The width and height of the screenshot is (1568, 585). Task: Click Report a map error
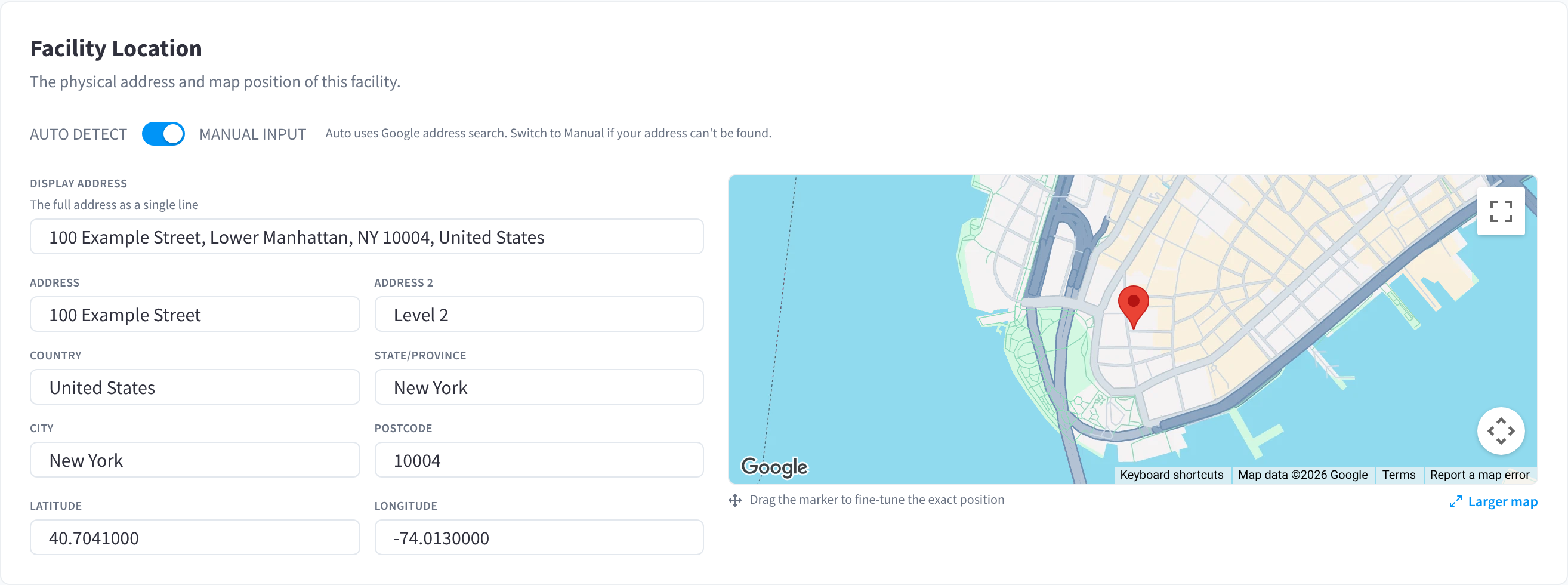(x=1479, y=475)
